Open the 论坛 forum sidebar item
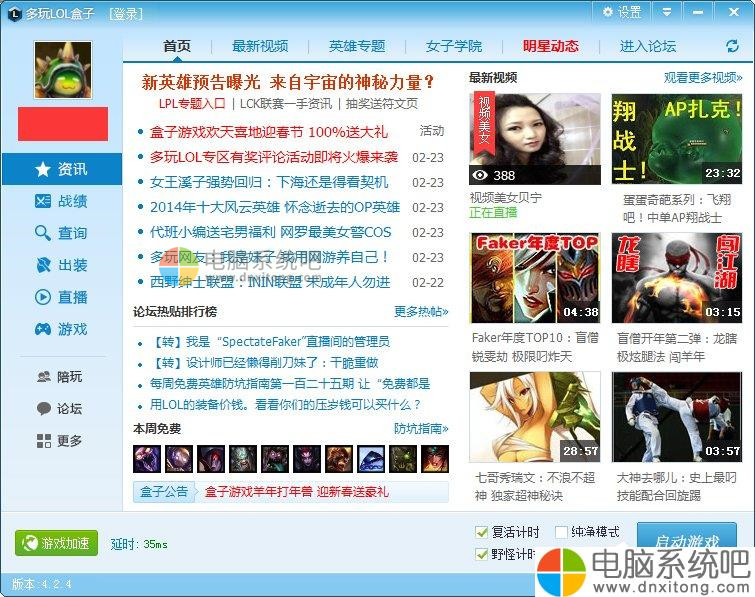The width and height of the screenshot is (755, 597). [x=60, y=409]
